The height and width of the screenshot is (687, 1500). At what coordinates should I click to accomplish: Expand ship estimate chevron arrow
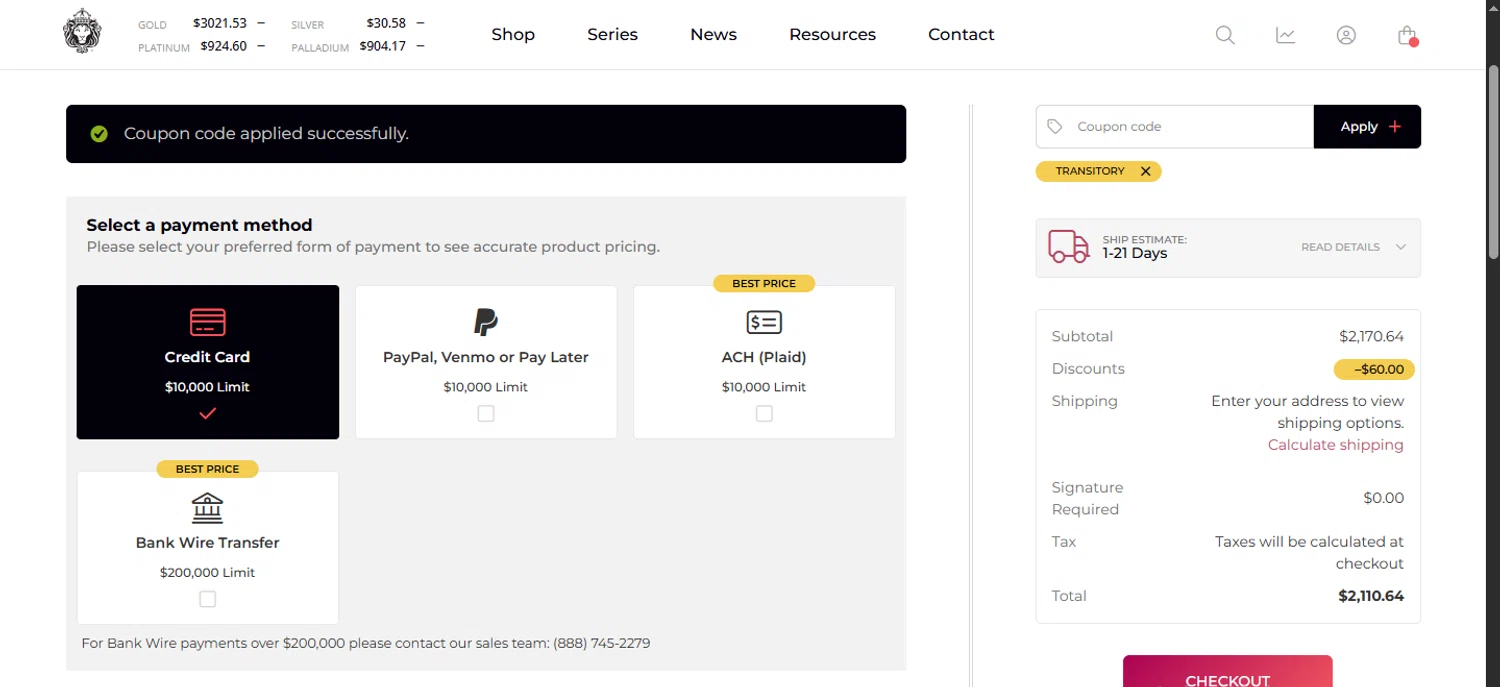(x=1401, y=247)
